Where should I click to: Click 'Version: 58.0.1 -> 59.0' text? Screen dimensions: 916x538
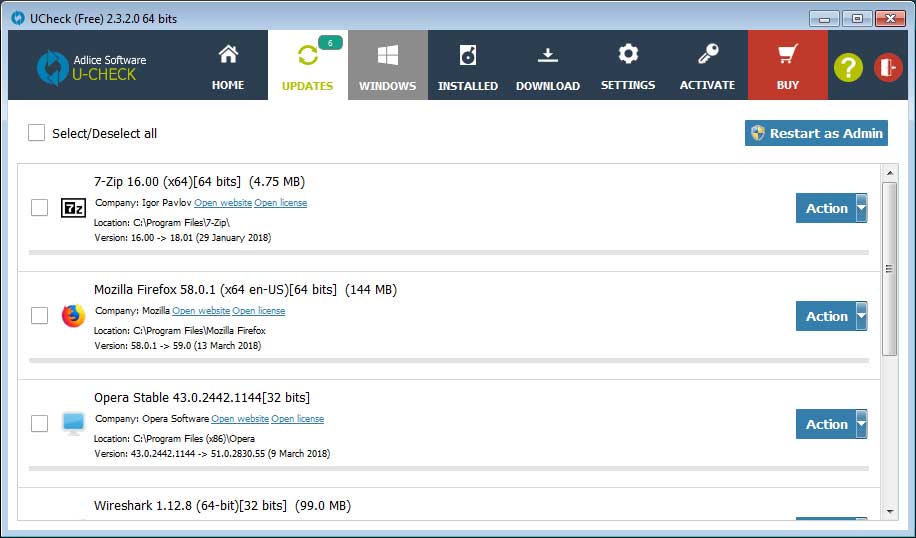pyautogui.click(x=143, y=345)
